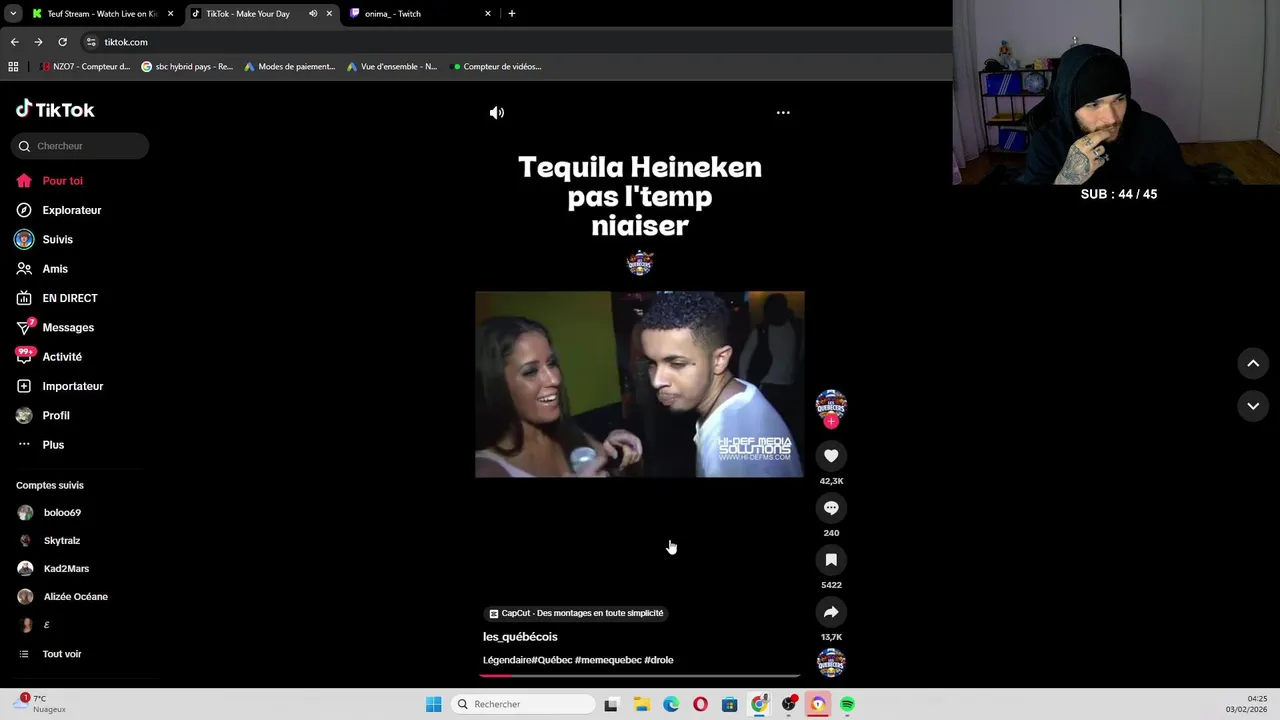Open Messages inbox
The height and width of the screenshot is (720, 1280).
pyautogui.click(x=55, y=327)
